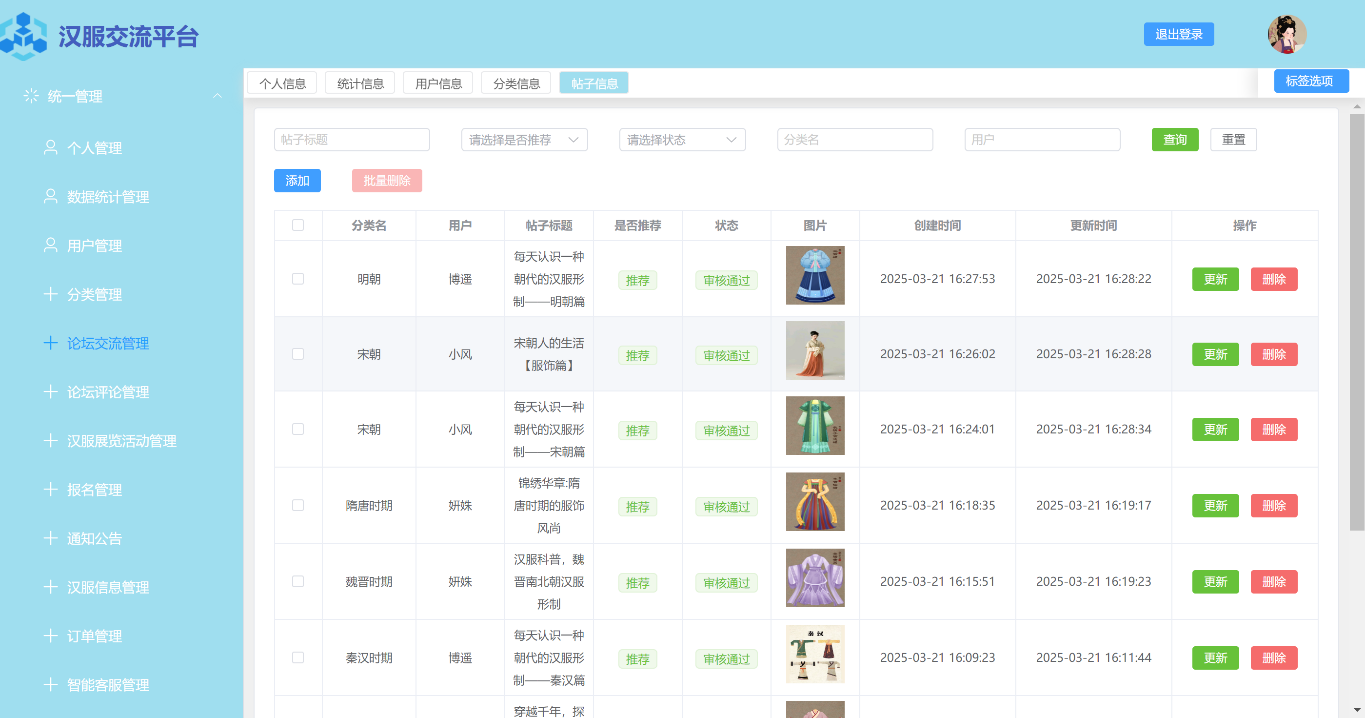Click plus icon next to 分类管理
This screenshot has height=718, width=1365.
(x=51, y=294)
